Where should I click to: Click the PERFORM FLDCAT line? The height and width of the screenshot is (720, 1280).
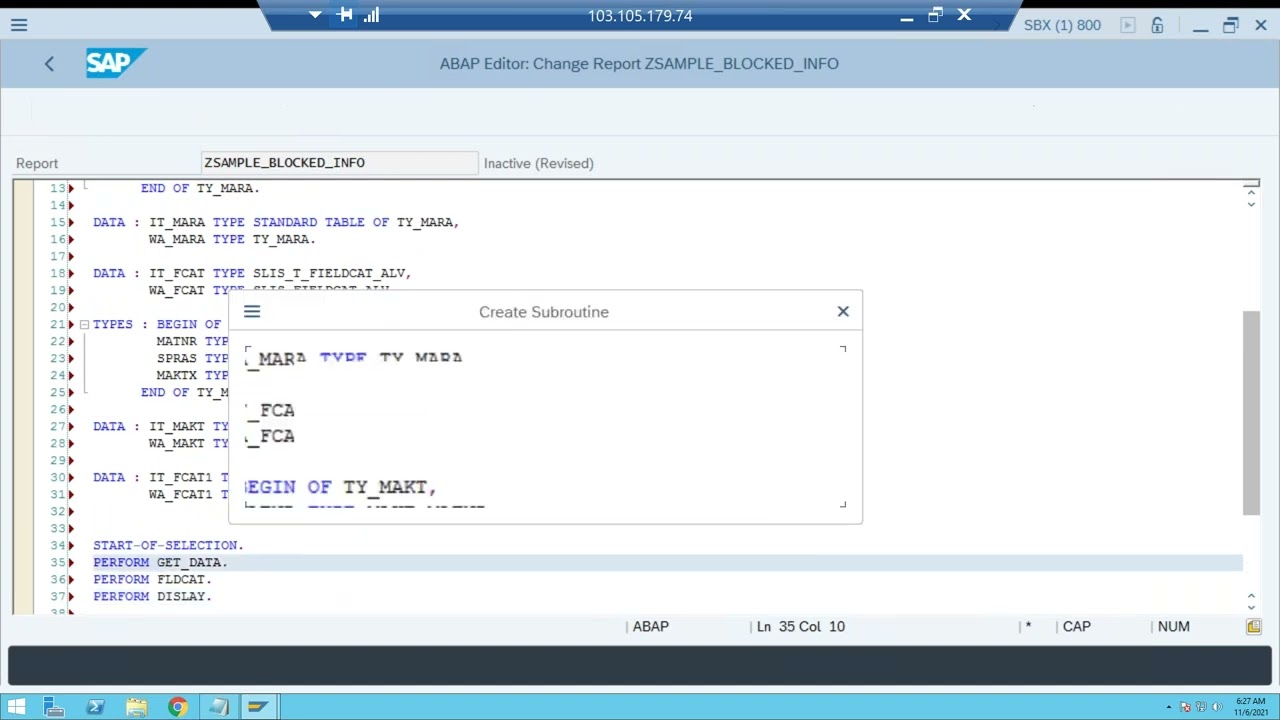tap(152, 579)
